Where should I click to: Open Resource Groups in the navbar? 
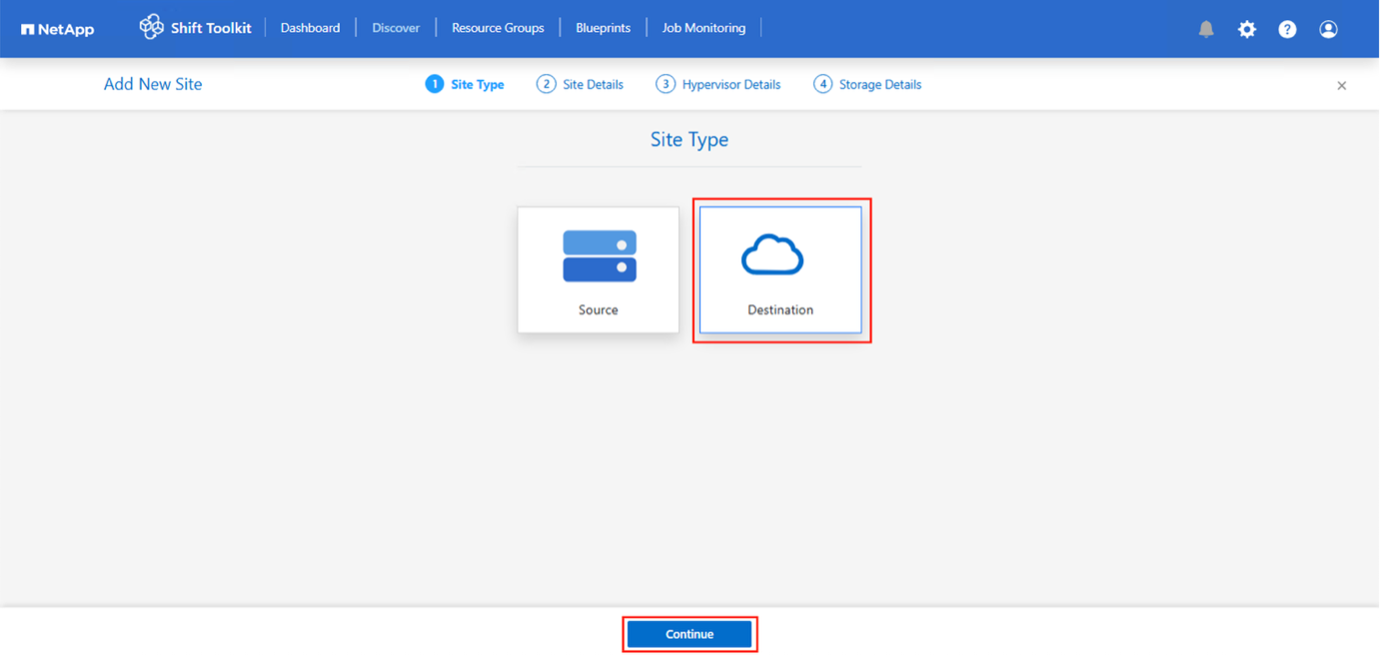point(498,28)
